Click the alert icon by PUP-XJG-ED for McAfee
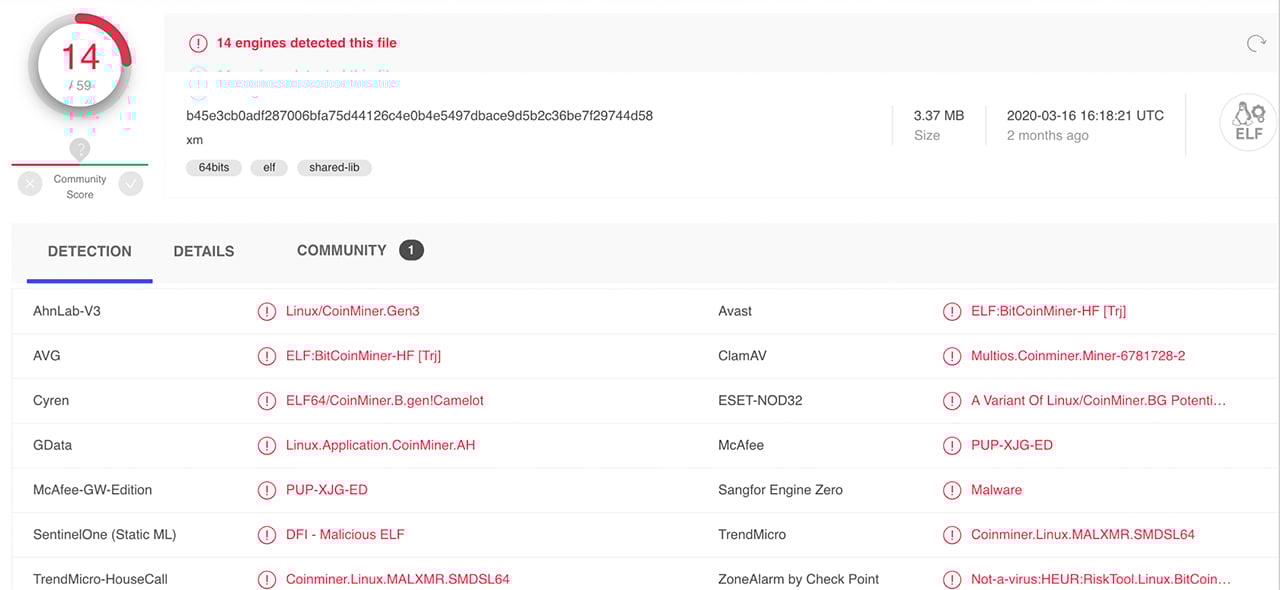 coord(952,445)
